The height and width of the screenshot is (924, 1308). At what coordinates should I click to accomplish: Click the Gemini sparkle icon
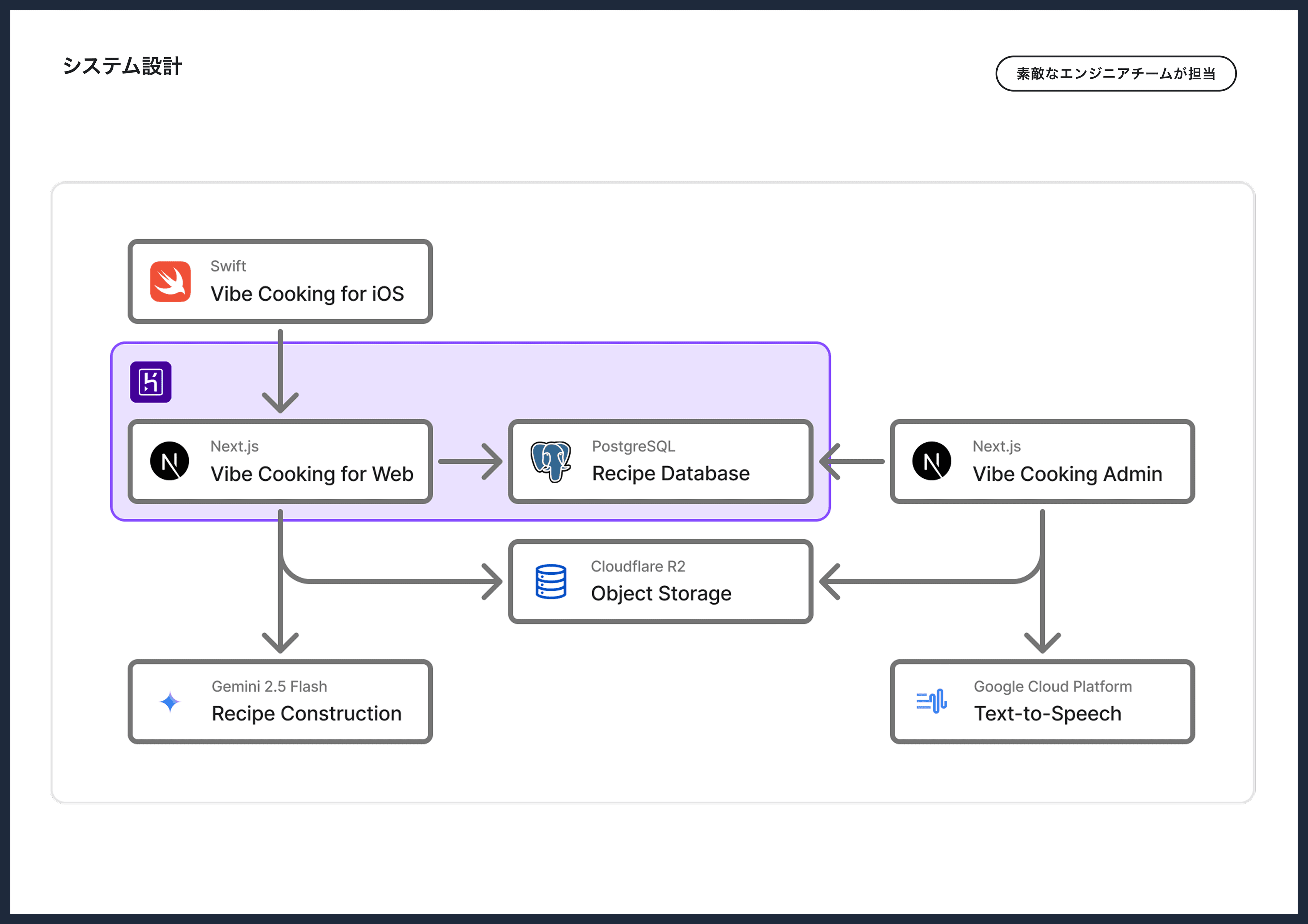pos(170,702)
